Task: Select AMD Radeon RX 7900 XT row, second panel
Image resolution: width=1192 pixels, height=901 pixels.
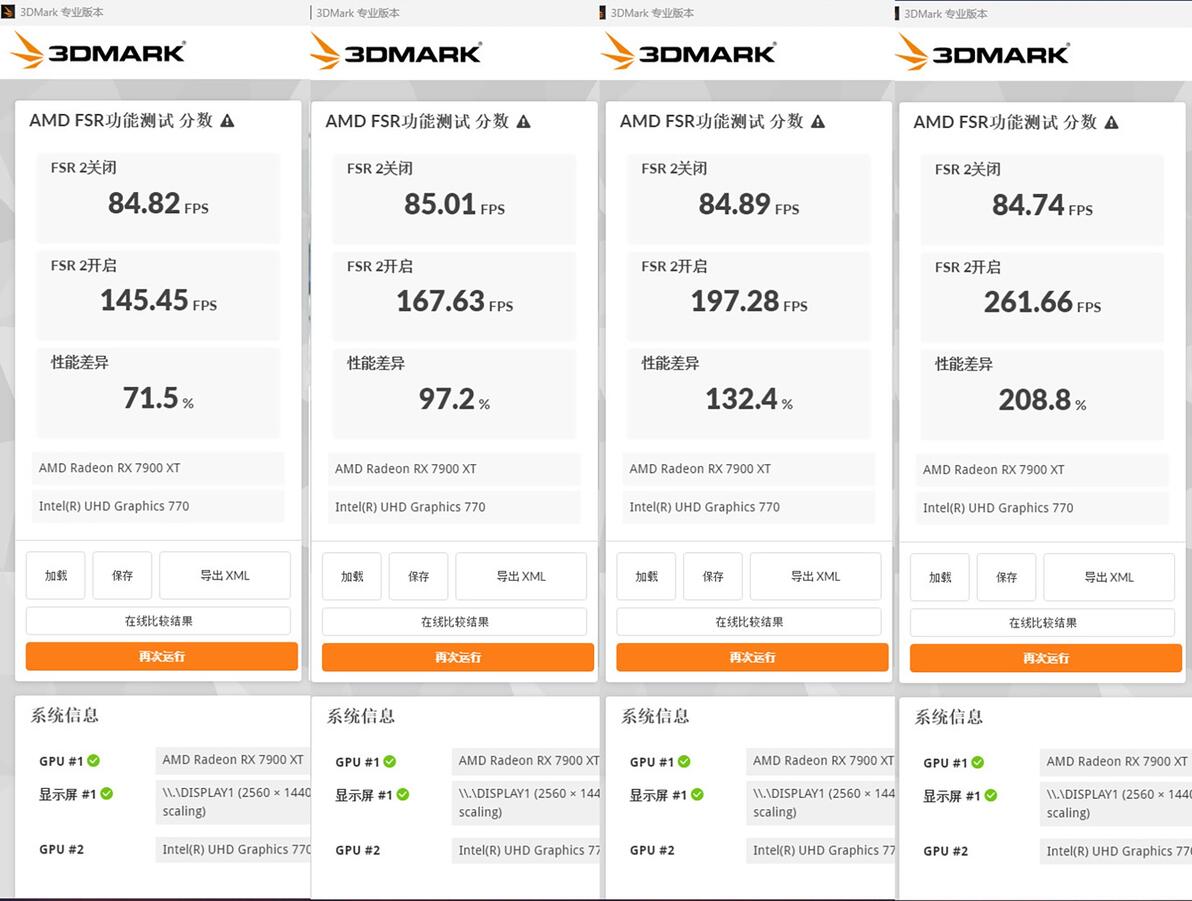Action: click(454, 468)
